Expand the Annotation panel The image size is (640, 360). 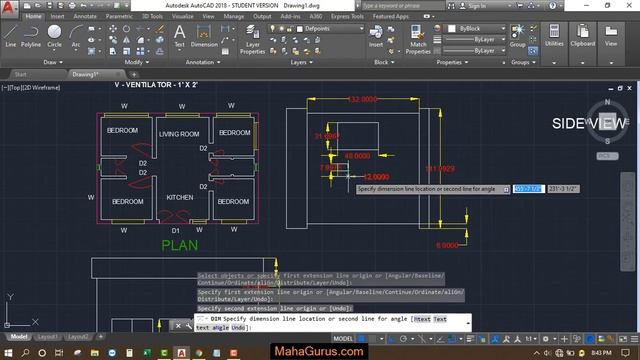[x=203, y=62]
